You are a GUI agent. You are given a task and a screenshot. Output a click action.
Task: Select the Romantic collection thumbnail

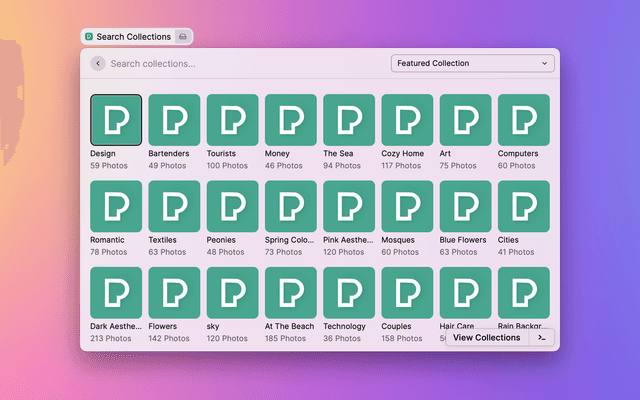tap(116, 206)
